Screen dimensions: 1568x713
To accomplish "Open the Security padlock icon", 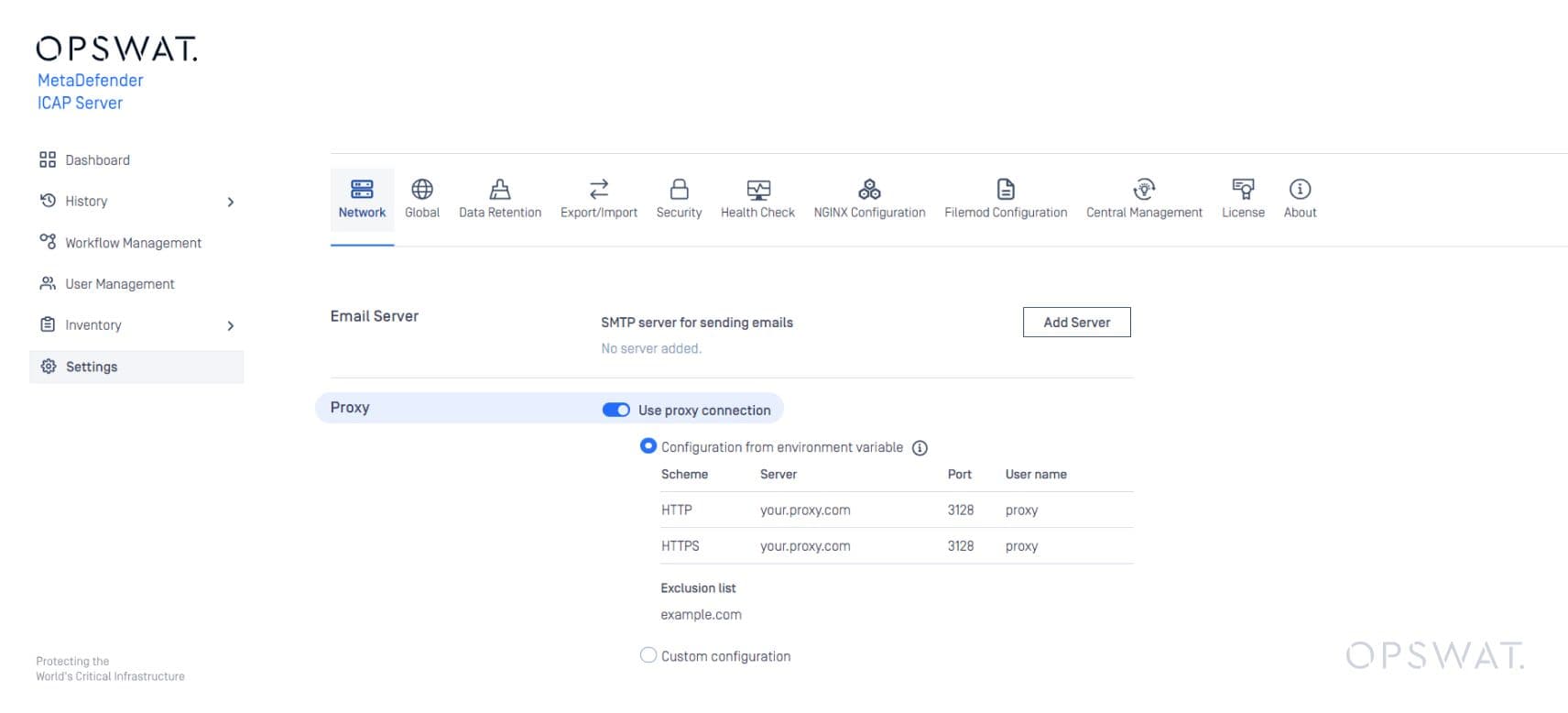I will click(679, 189).
